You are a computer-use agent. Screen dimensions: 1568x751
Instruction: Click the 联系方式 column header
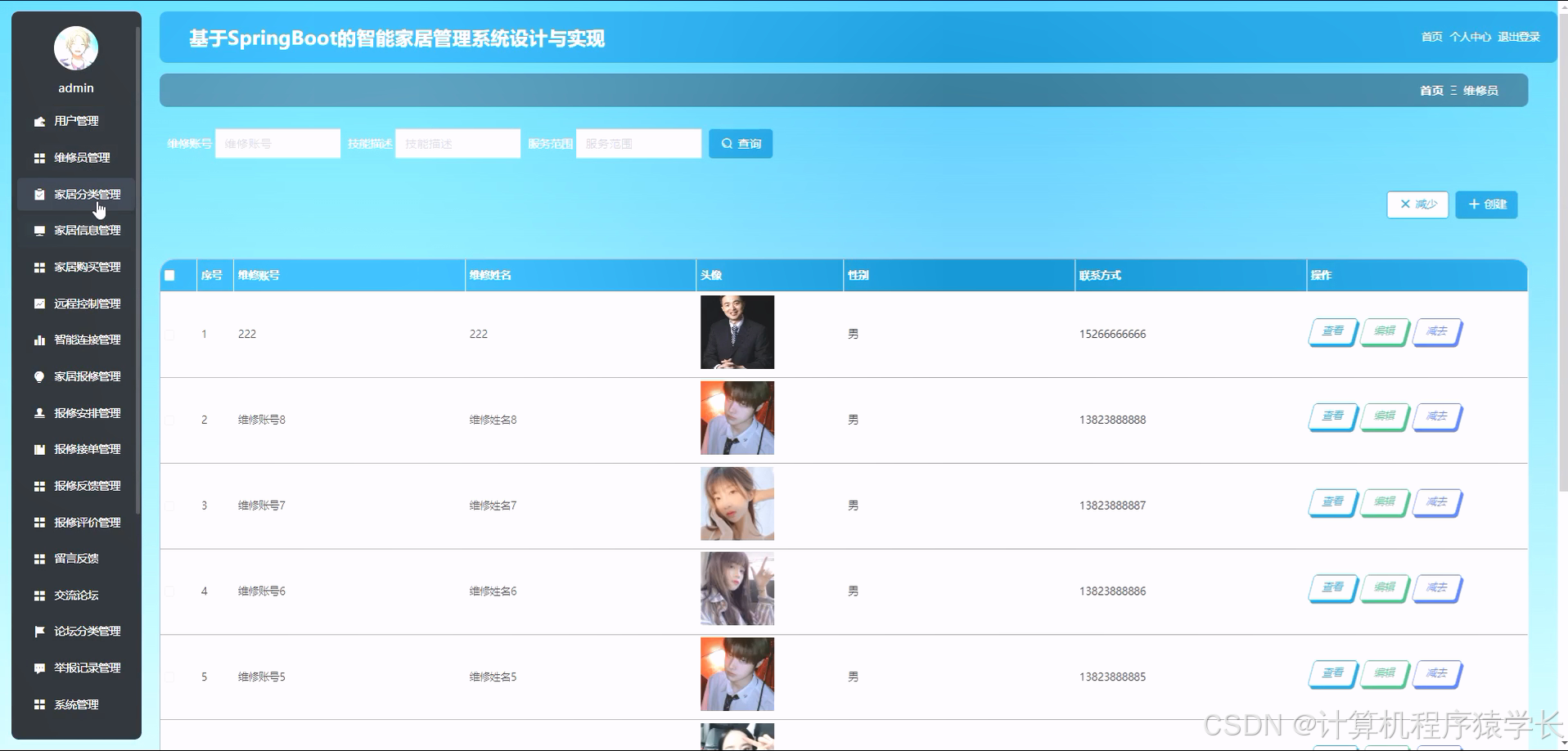coord(1190,276)
